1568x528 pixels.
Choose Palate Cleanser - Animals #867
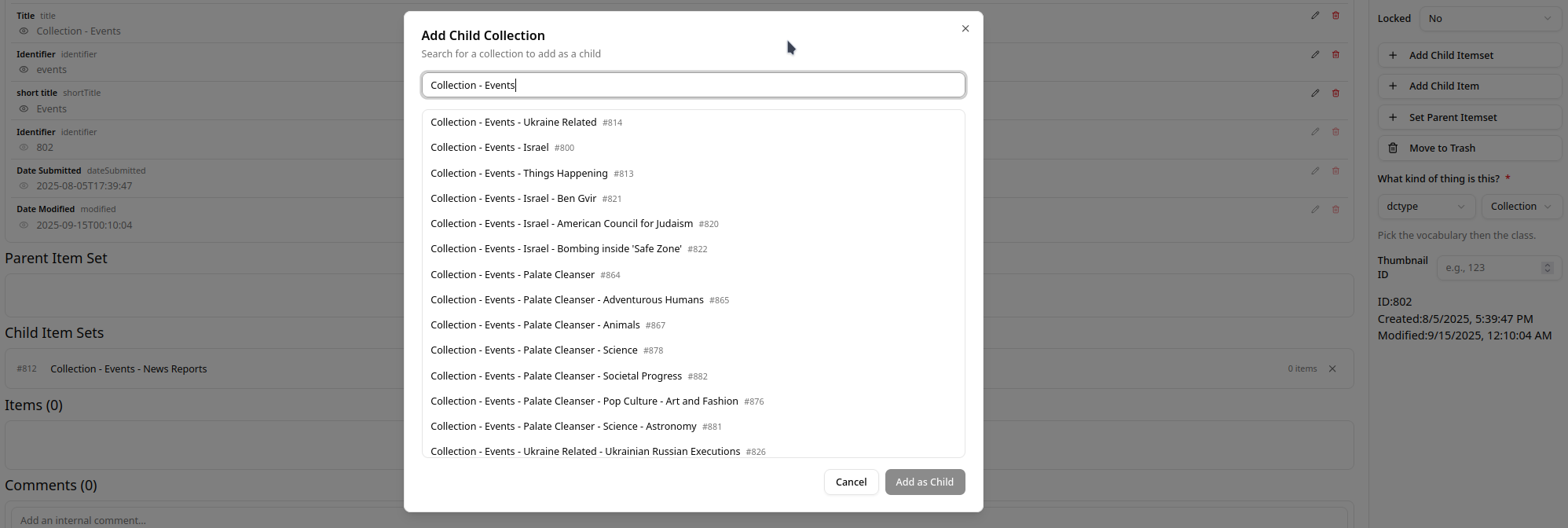pos(694,324)
